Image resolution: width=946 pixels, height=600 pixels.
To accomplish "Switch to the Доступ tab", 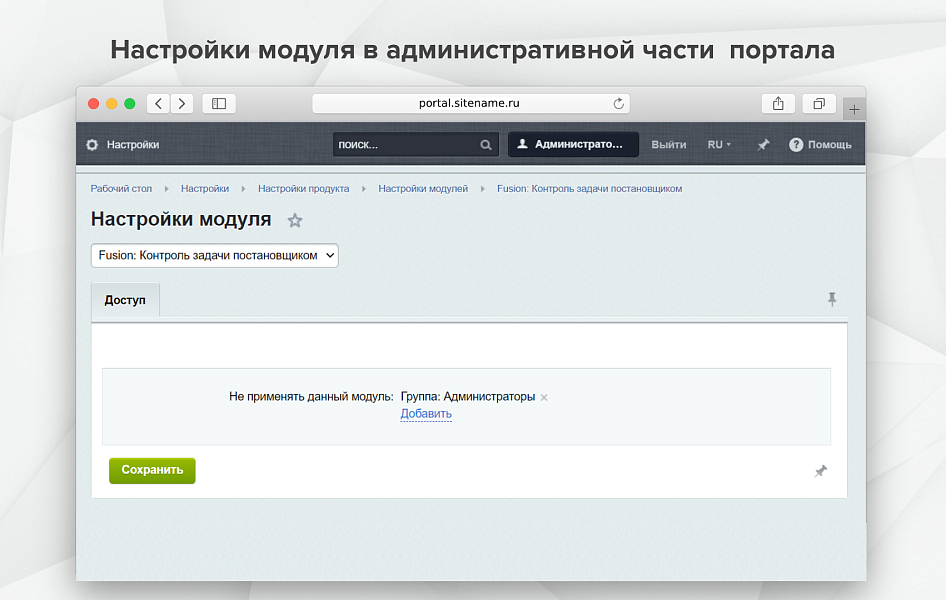I will click(x=124, y=299).
